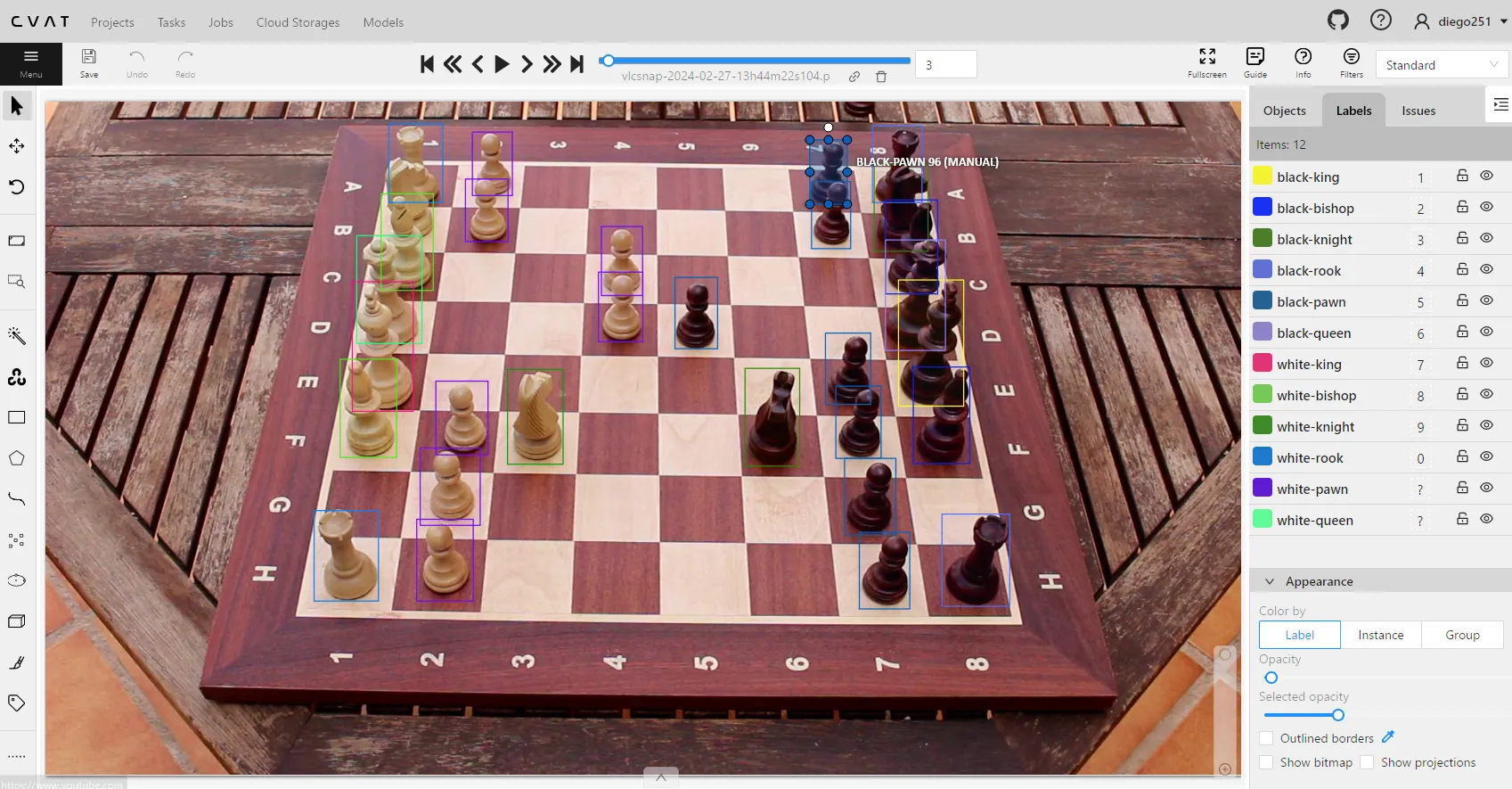Open the annotation Guide
The image size is (1512, 789).
(x=1255, y=63)
